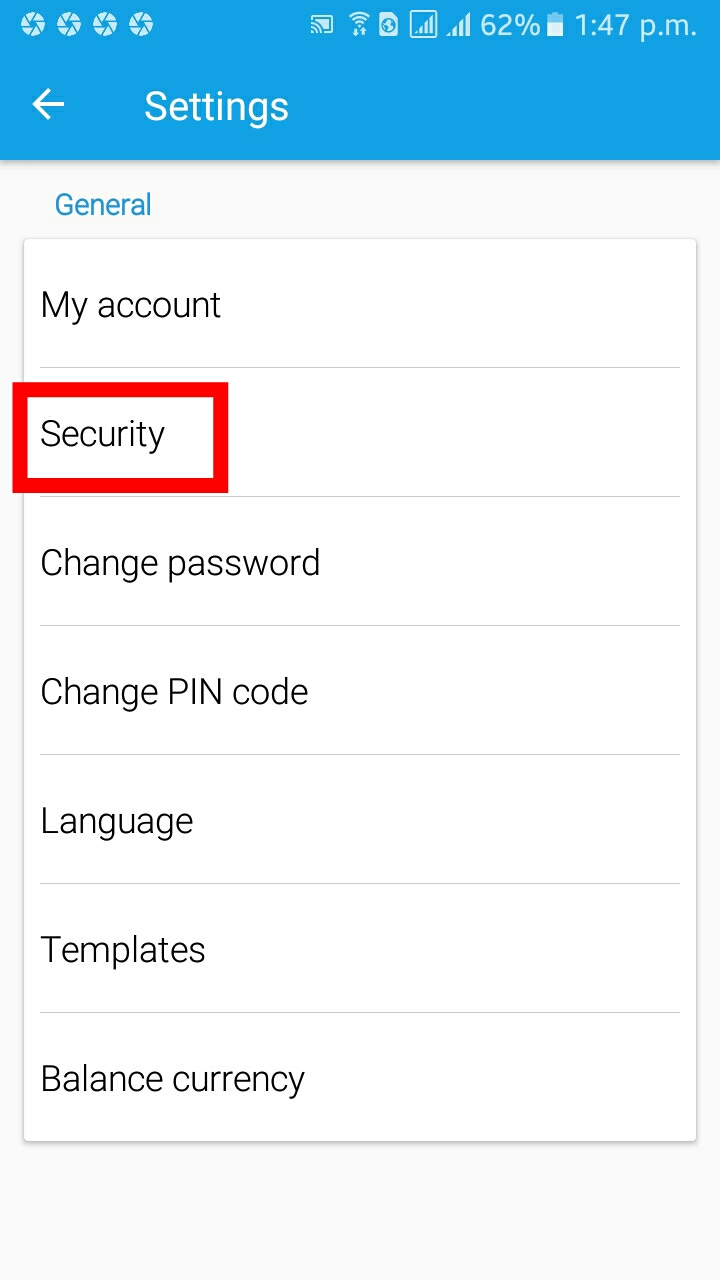The height and width of the screenshot is (1280, 720).
Task: Open Change PIN code
Action: (174, 692)
